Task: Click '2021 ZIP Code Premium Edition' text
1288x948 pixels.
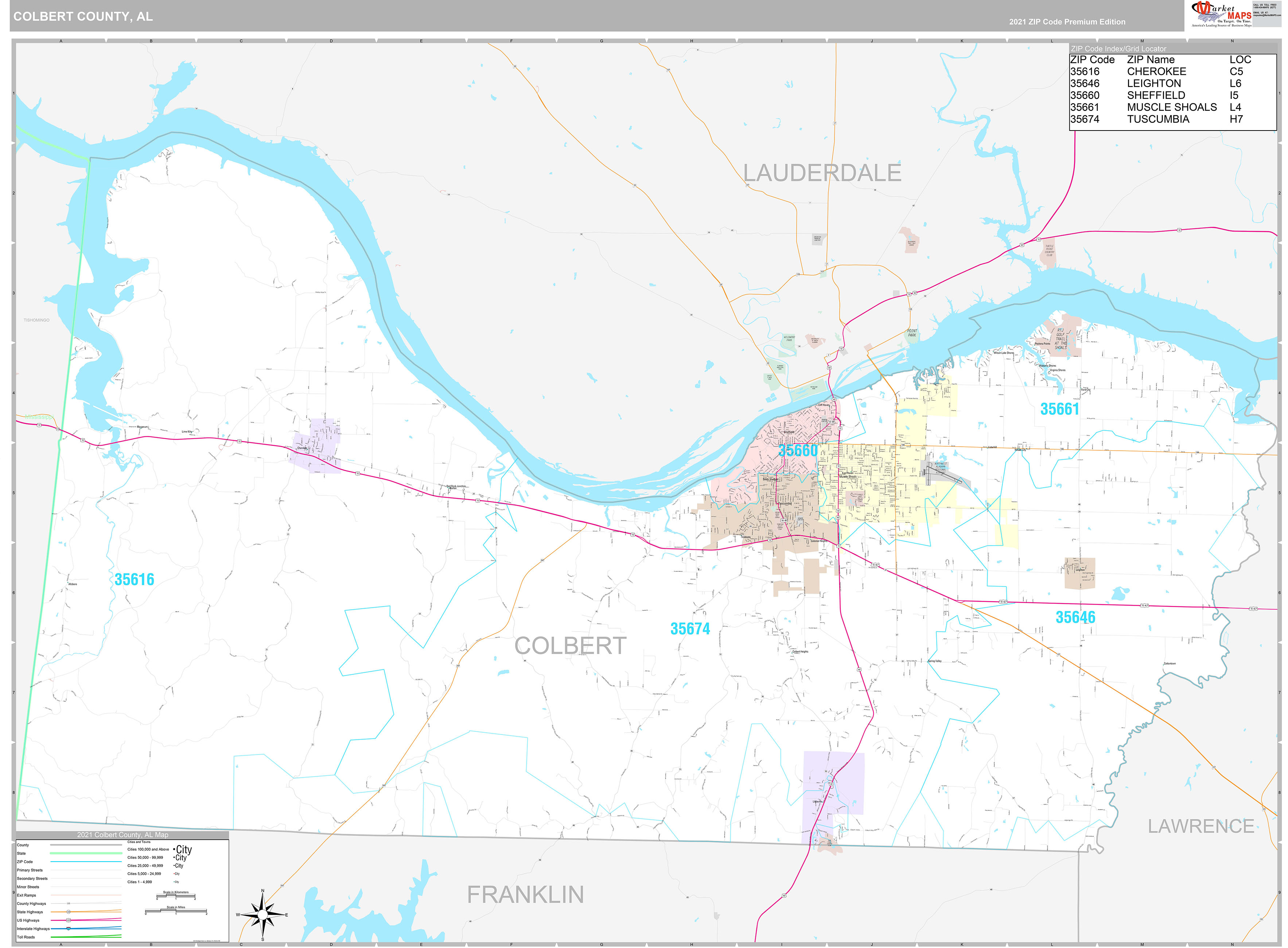Action: coord(1067,22)
